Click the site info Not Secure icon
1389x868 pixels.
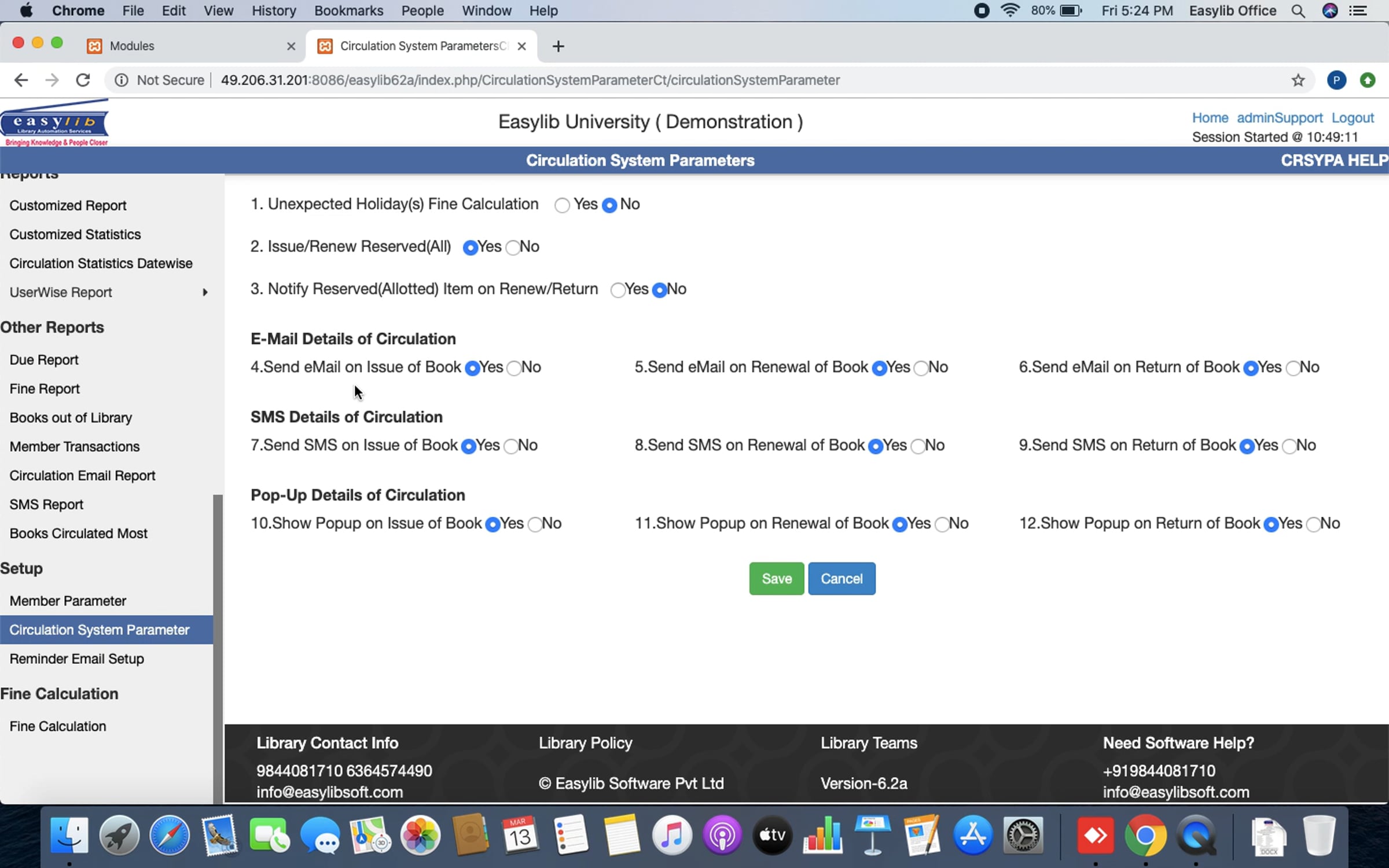pyautogui.click(x=121, y=80)
